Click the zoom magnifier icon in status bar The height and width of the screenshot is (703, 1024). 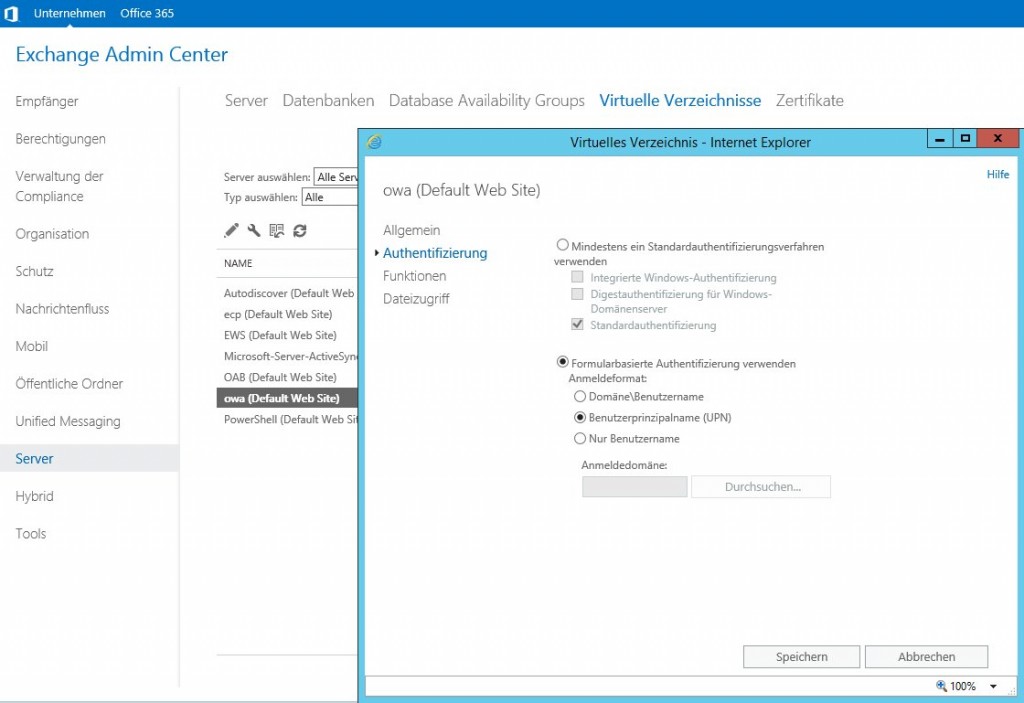[x=941, y=686]
